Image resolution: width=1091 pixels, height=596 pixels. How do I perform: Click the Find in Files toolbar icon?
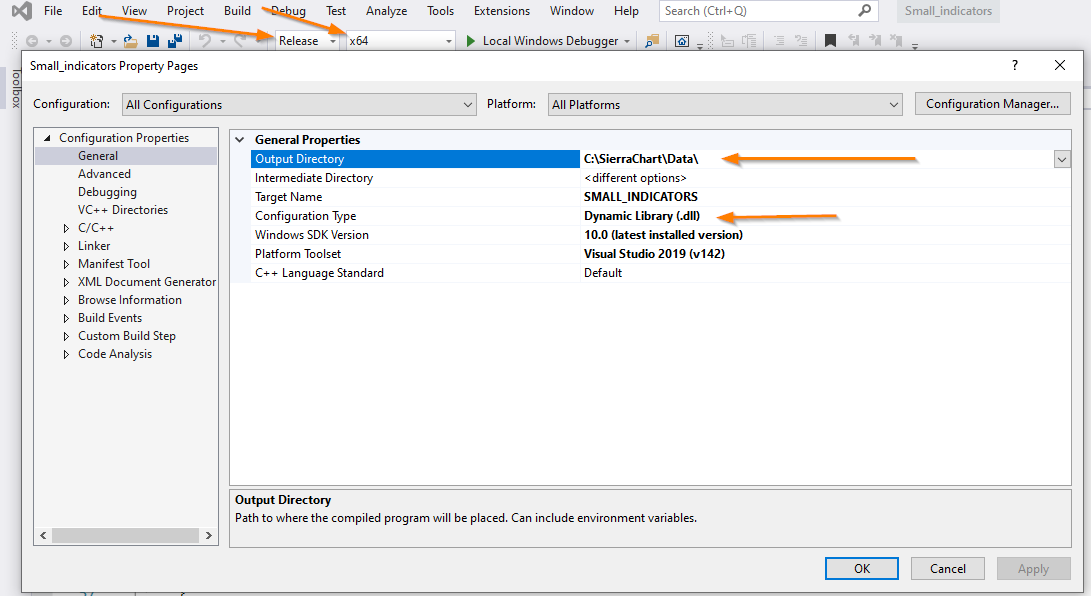point(652,41)
